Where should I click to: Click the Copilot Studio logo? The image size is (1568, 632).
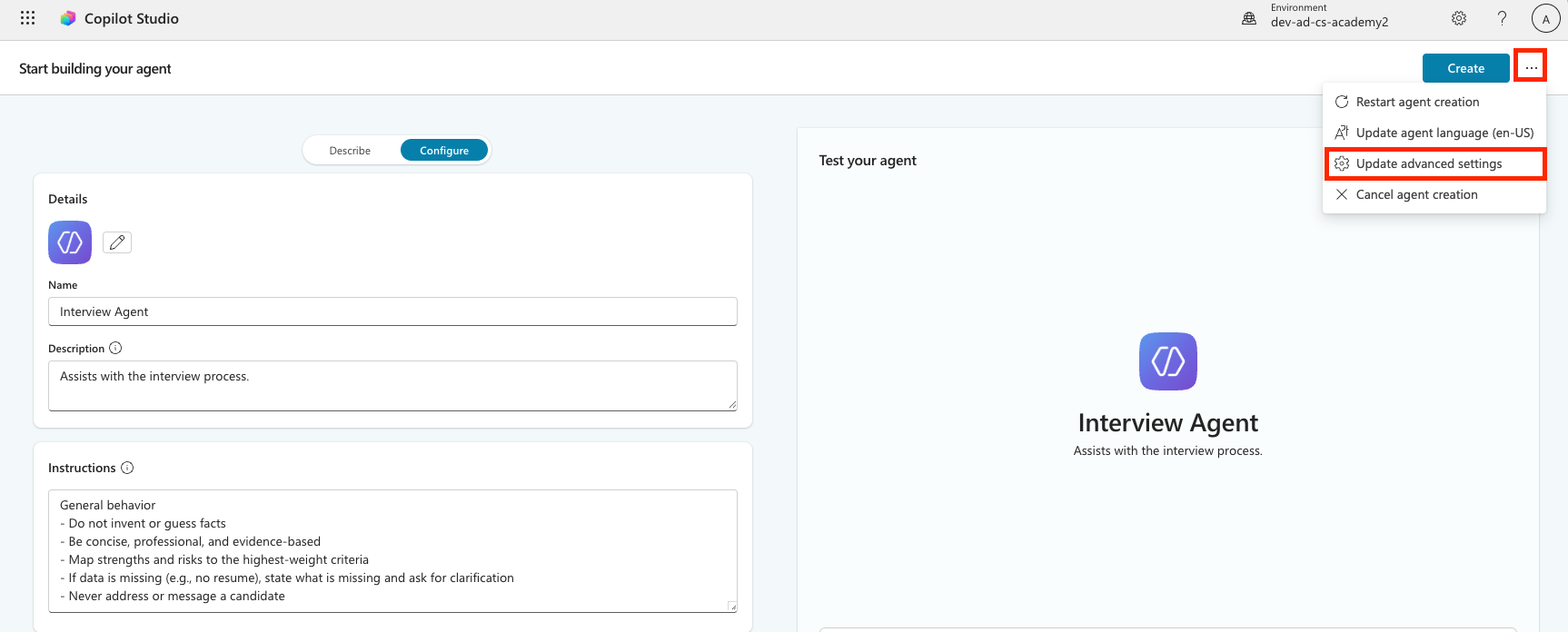(68, 18)
